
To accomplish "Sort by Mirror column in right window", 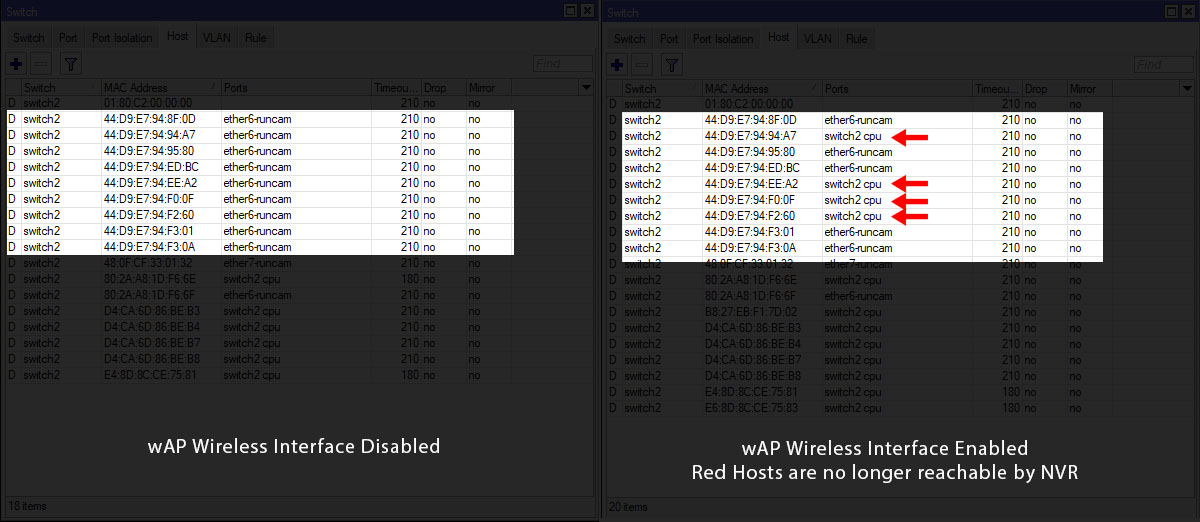I will click(x=1091, y=89).
